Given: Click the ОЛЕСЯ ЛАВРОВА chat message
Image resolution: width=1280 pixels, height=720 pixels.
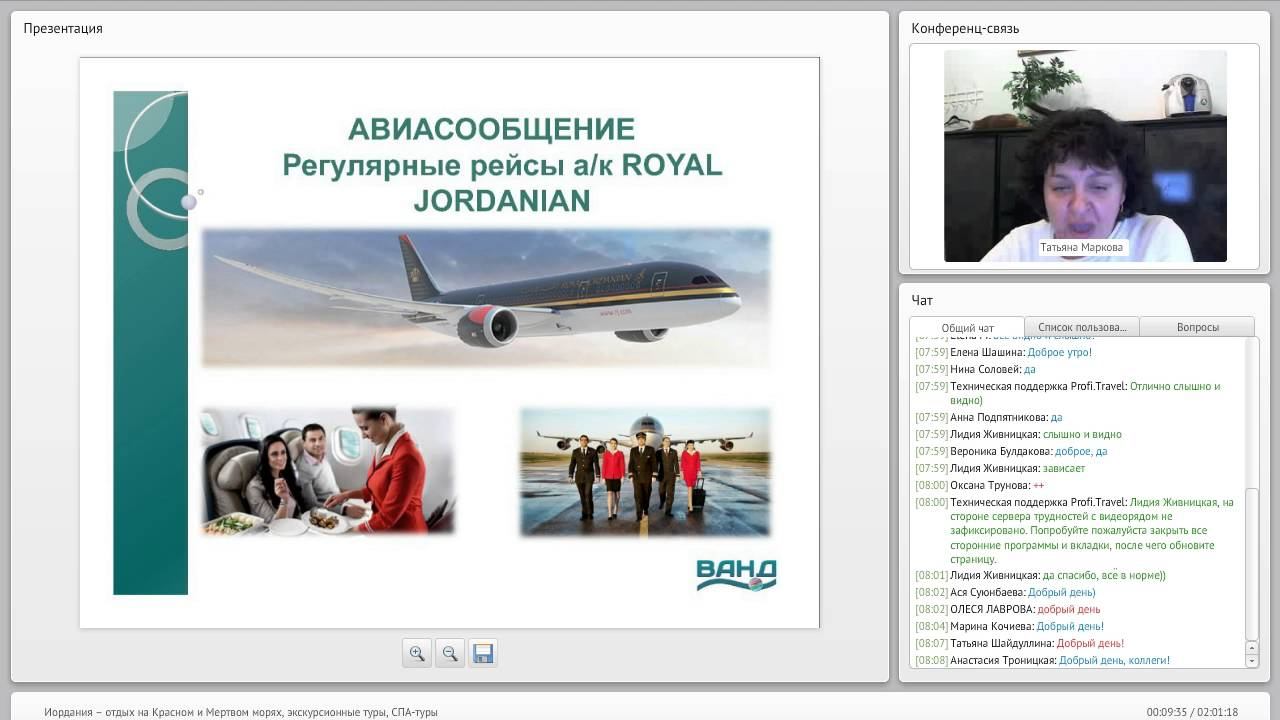Looking at the screenshot, I should coord(1007,609).
